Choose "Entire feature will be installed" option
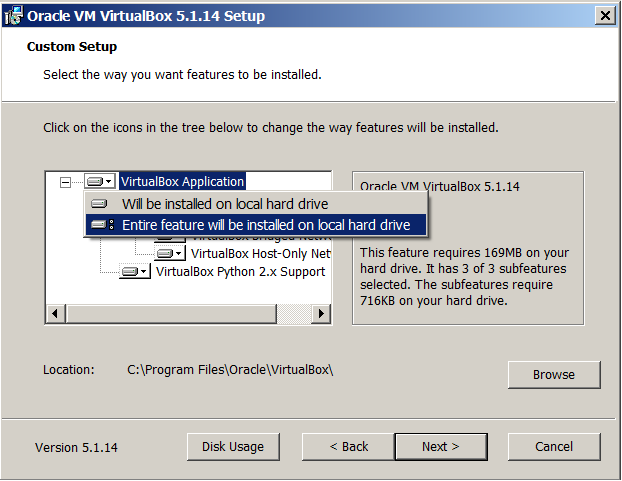622x481 pixels. pos(256,225)
